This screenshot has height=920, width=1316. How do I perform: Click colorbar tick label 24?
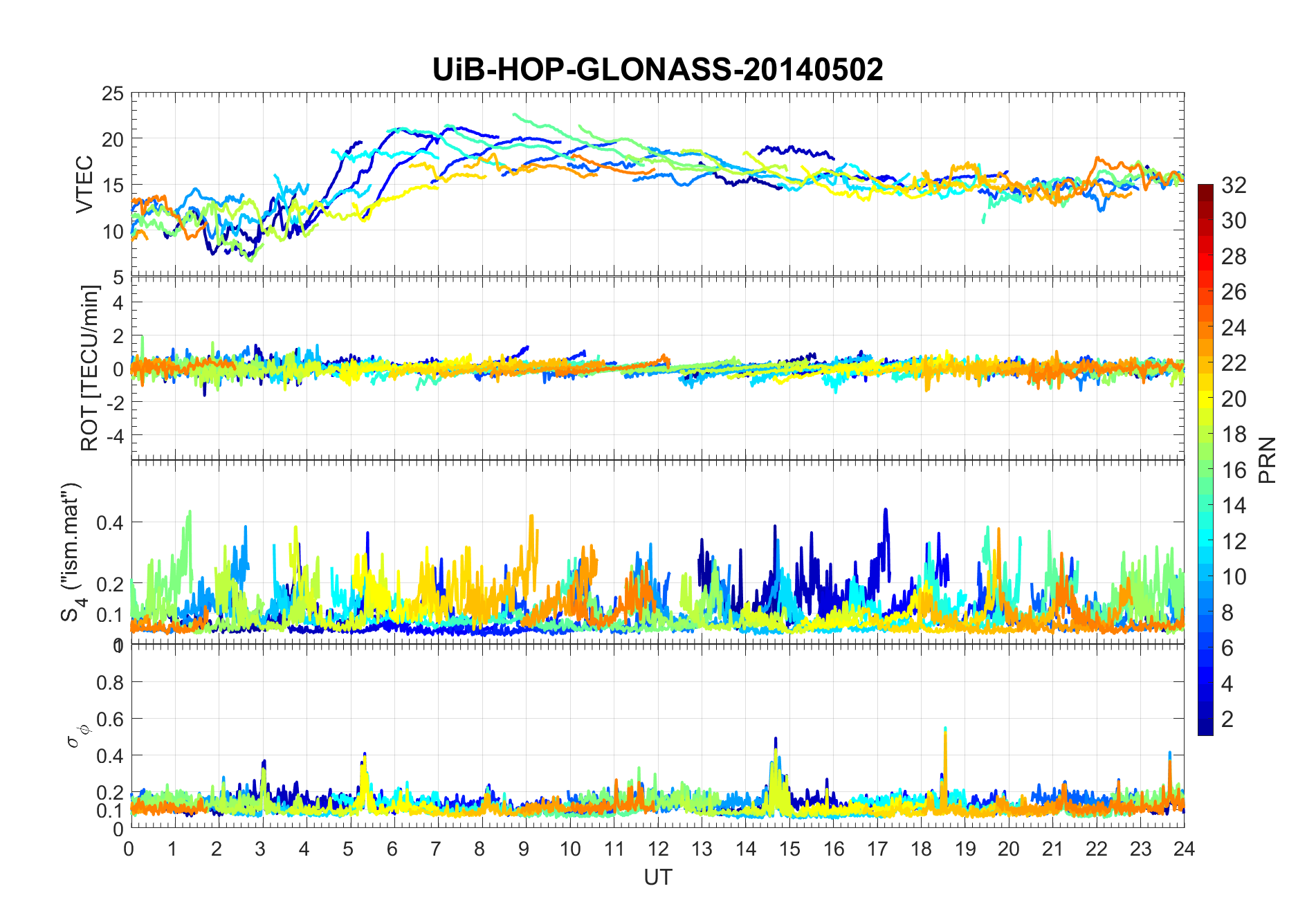tap(1234, 327)
